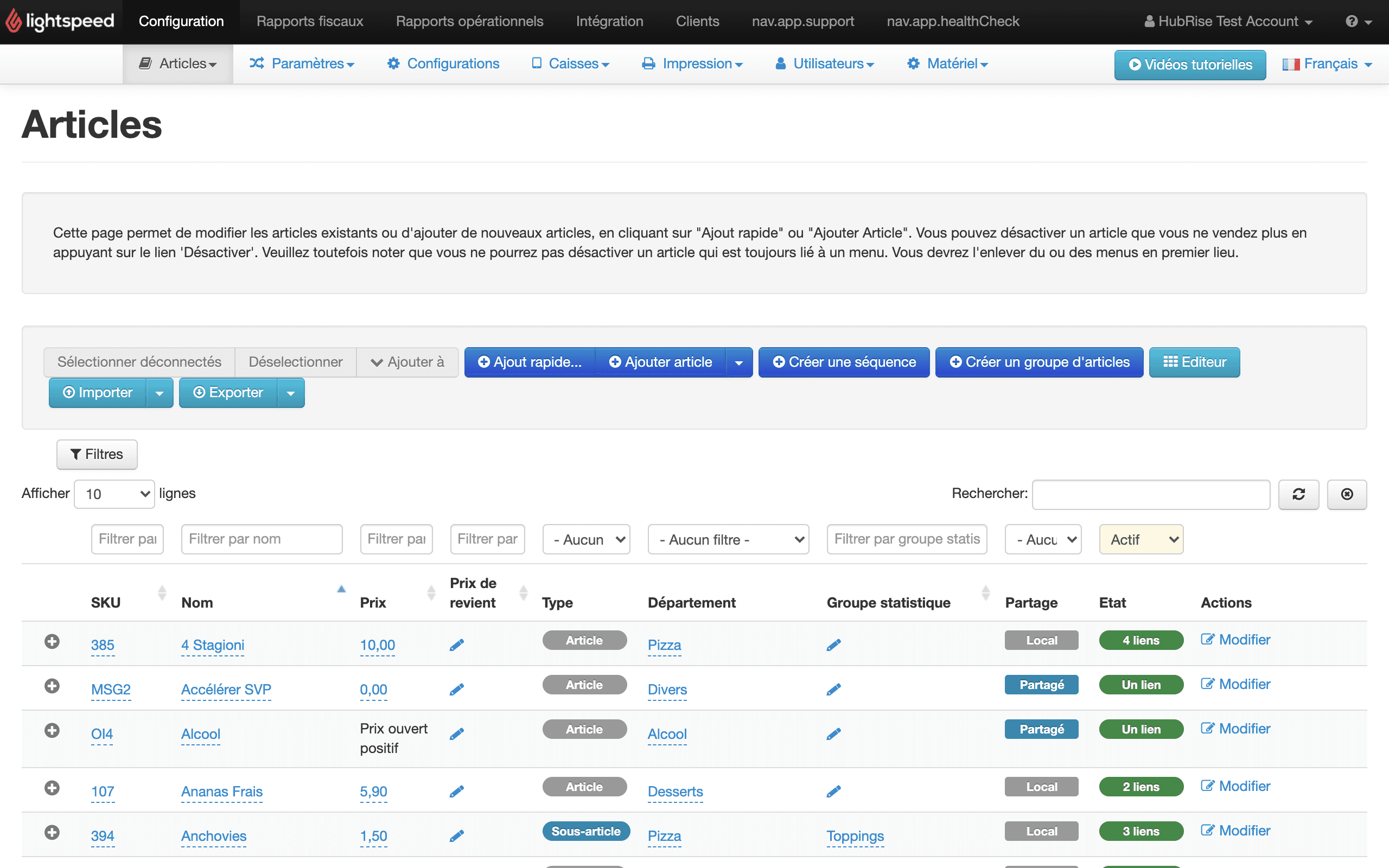Open the Ananas Frais article link

[x=221, y=791]
